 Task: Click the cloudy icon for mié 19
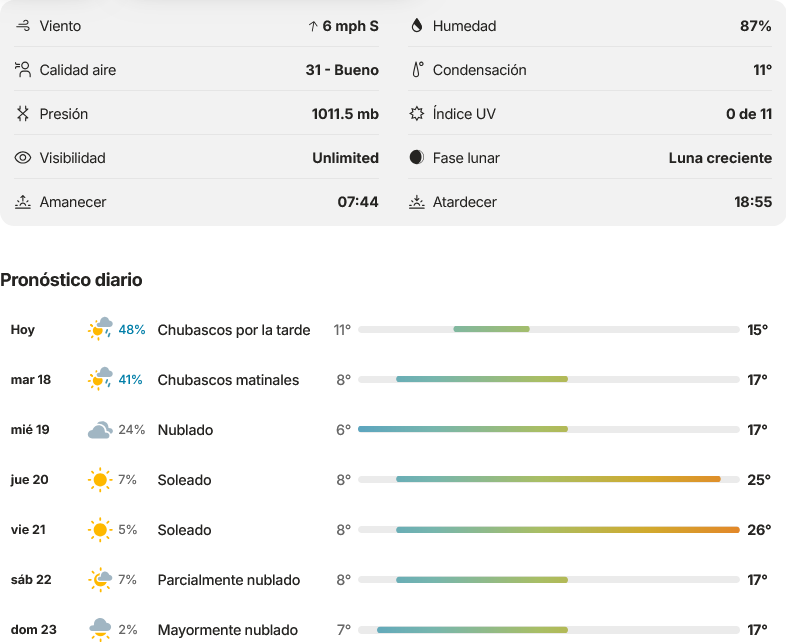[x=100, y=430]
